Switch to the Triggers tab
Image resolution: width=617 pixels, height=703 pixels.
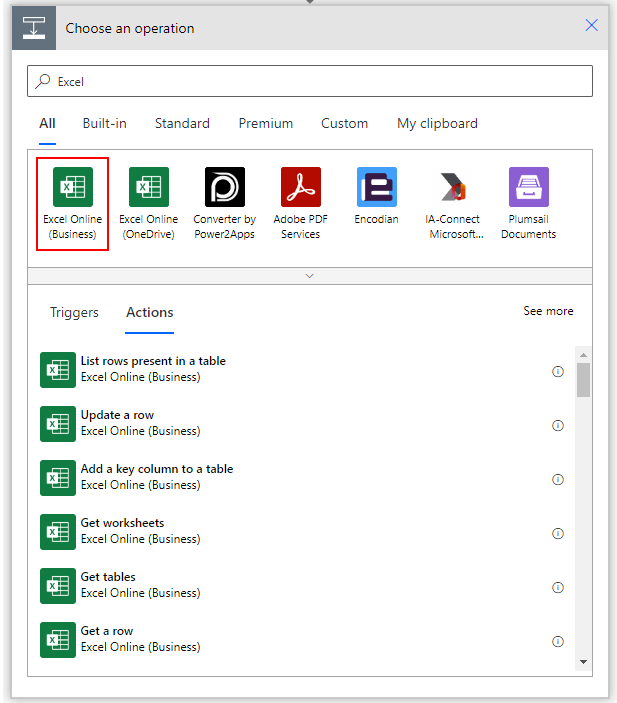[74, 312]
